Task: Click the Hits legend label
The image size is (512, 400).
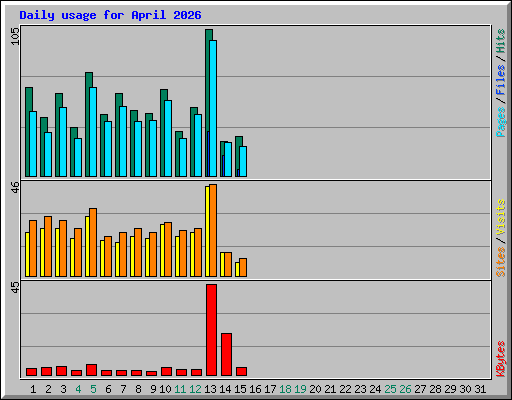Action: pos(501,41)
